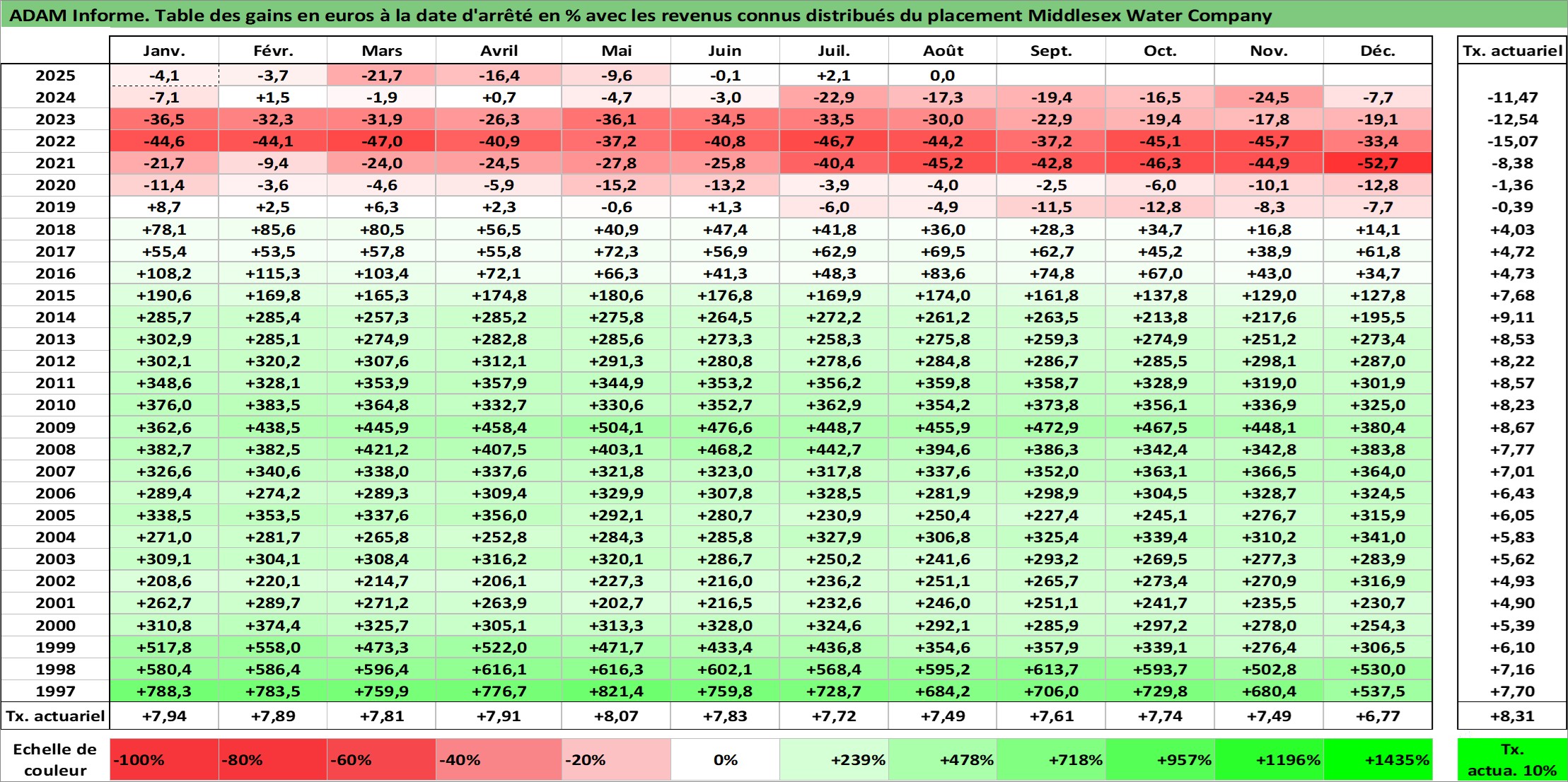Image resolution: width=1568 pixels, height=782 pixels.
Task: Click the +9,11 actuarial rate for 2014
Action: click(x=1512, y=317)
